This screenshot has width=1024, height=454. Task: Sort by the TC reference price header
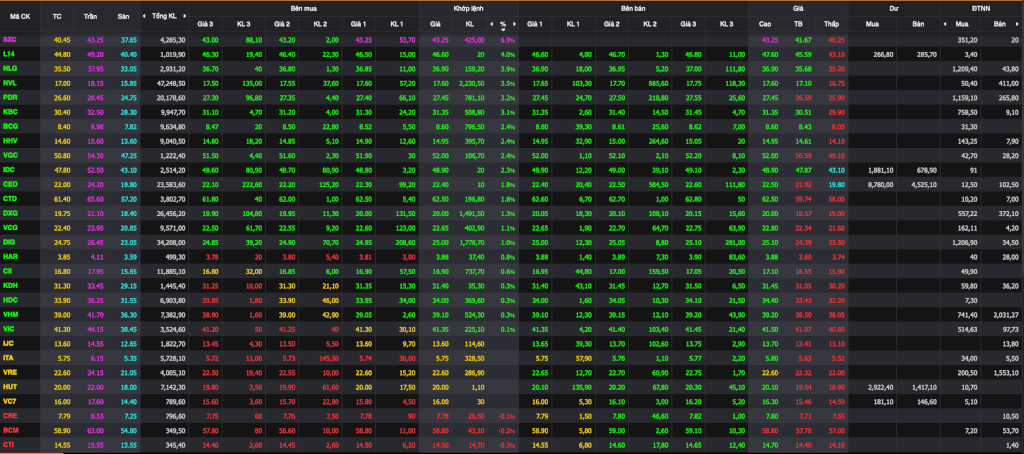(57, 16)
